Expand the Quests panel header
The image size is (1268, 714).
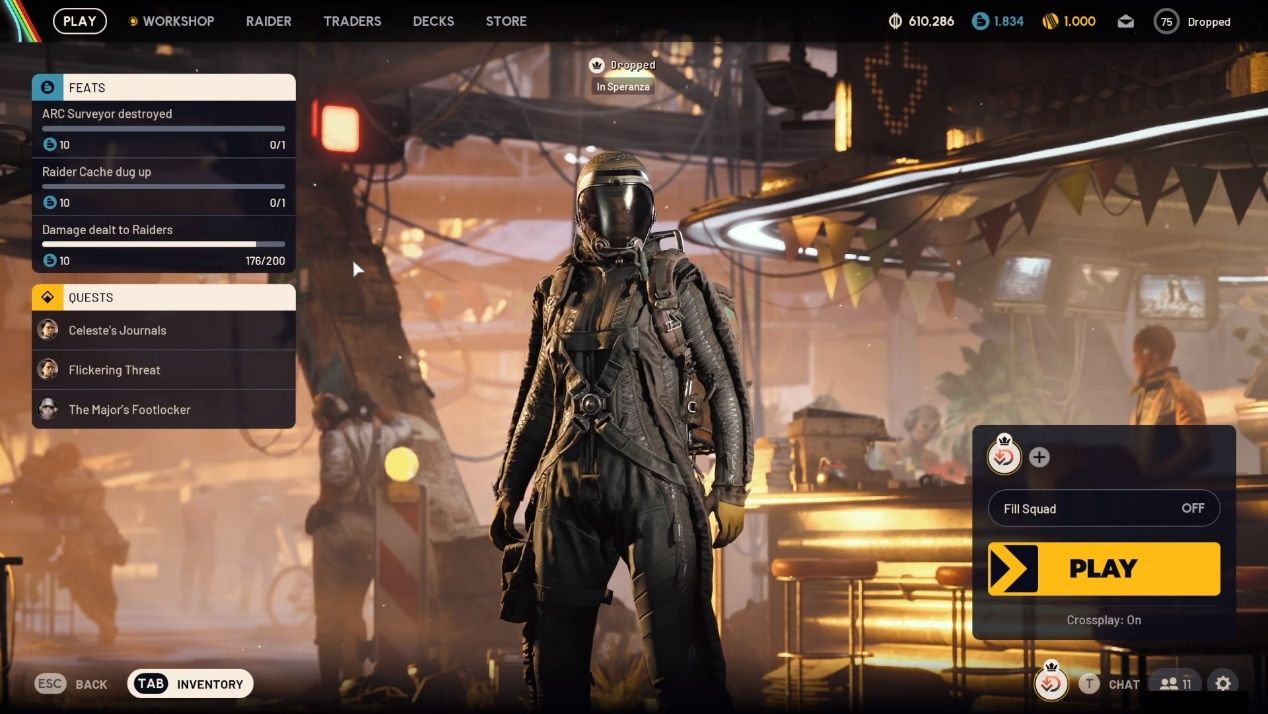coord(164,297)
